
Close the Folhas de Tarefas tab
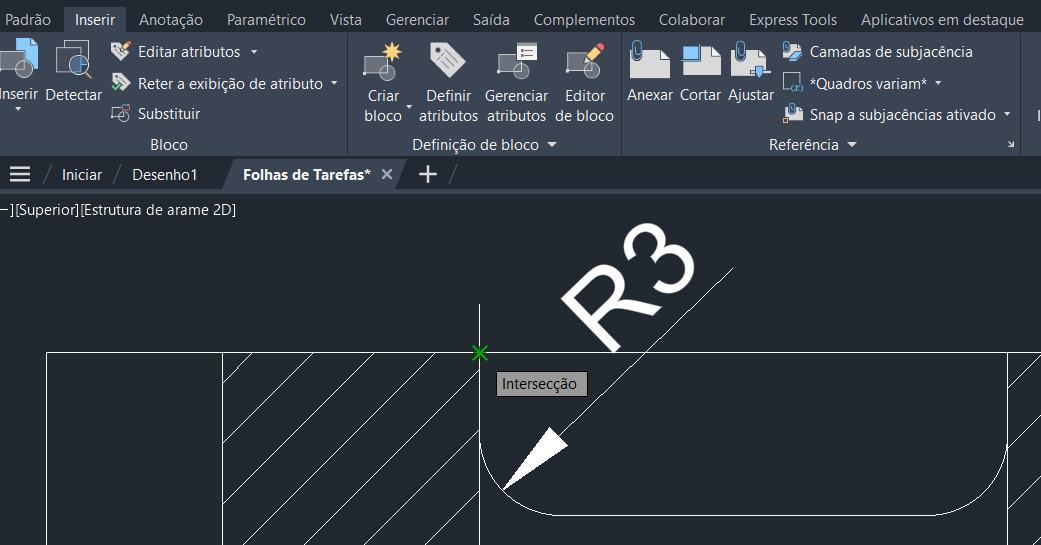pyautogui.click(x=387, y=175)
